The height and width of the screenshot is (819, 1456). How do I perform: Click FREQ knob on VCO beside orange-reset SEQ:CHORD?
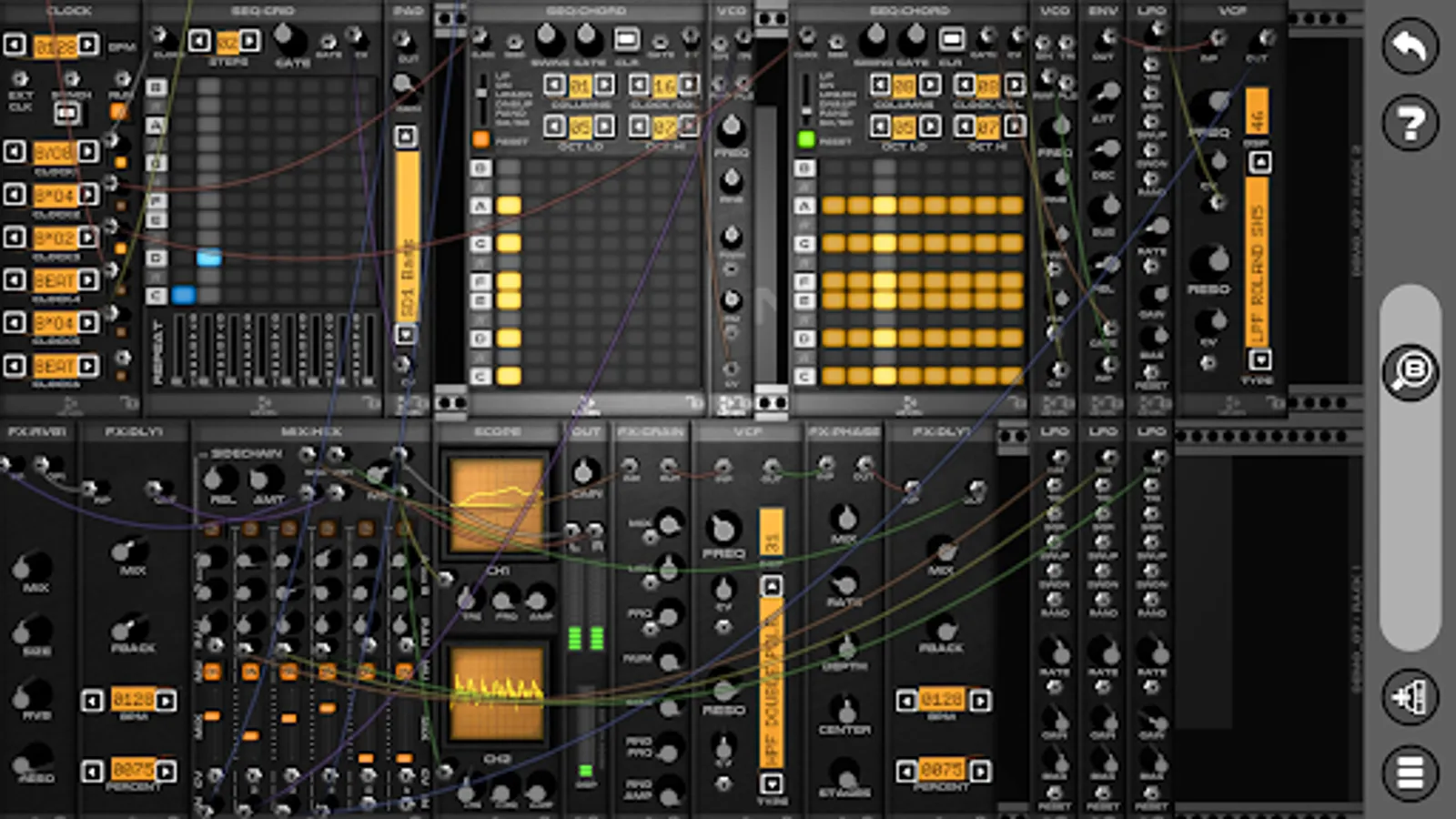pos(731,130)
